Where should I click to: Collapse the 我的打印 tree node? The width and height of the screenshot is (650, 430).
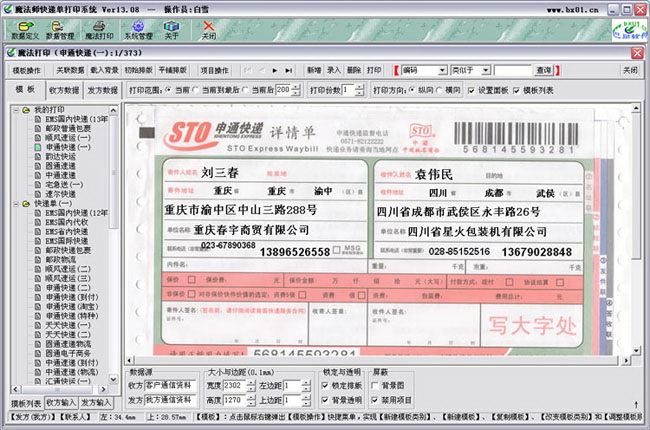coord(16,110)
